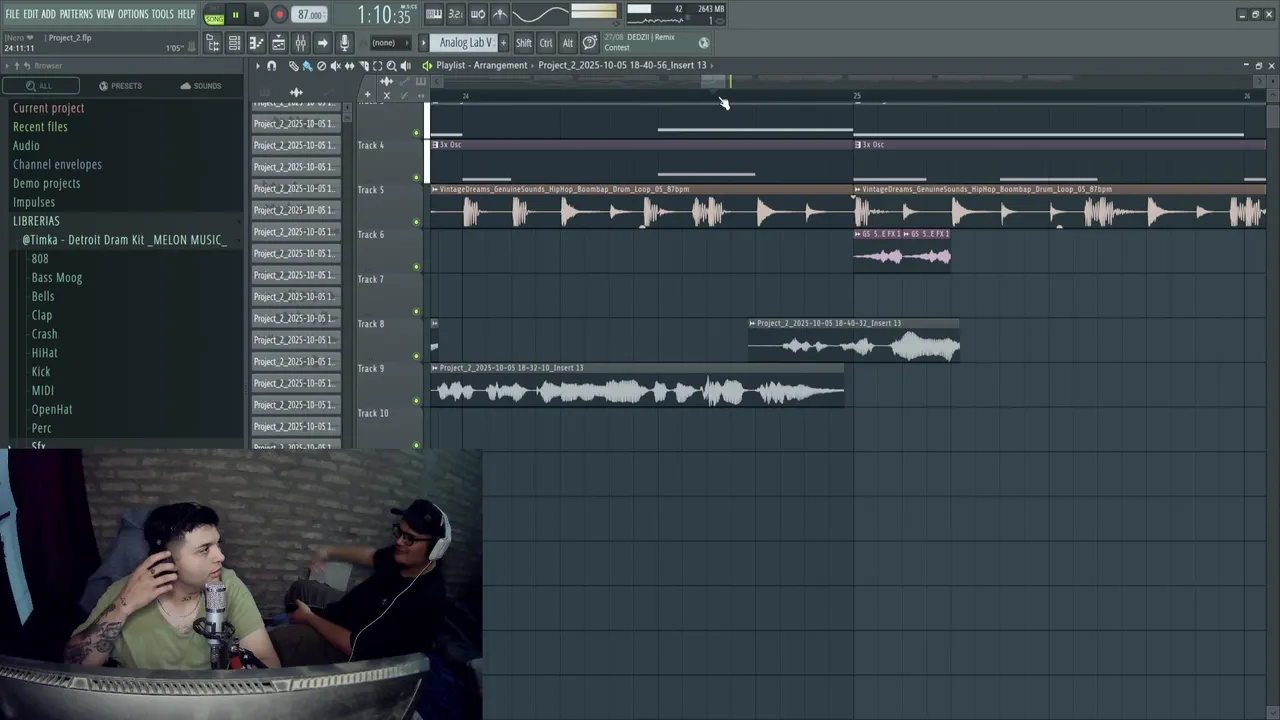Toggle the Ctrl modifier button
Screen dimensions: 1280x720
pos(546,43)
